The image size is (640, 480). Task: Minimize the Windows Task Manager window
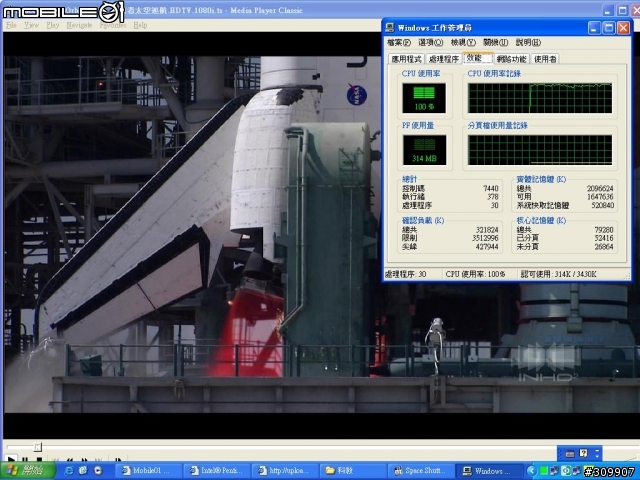point(594,28)
